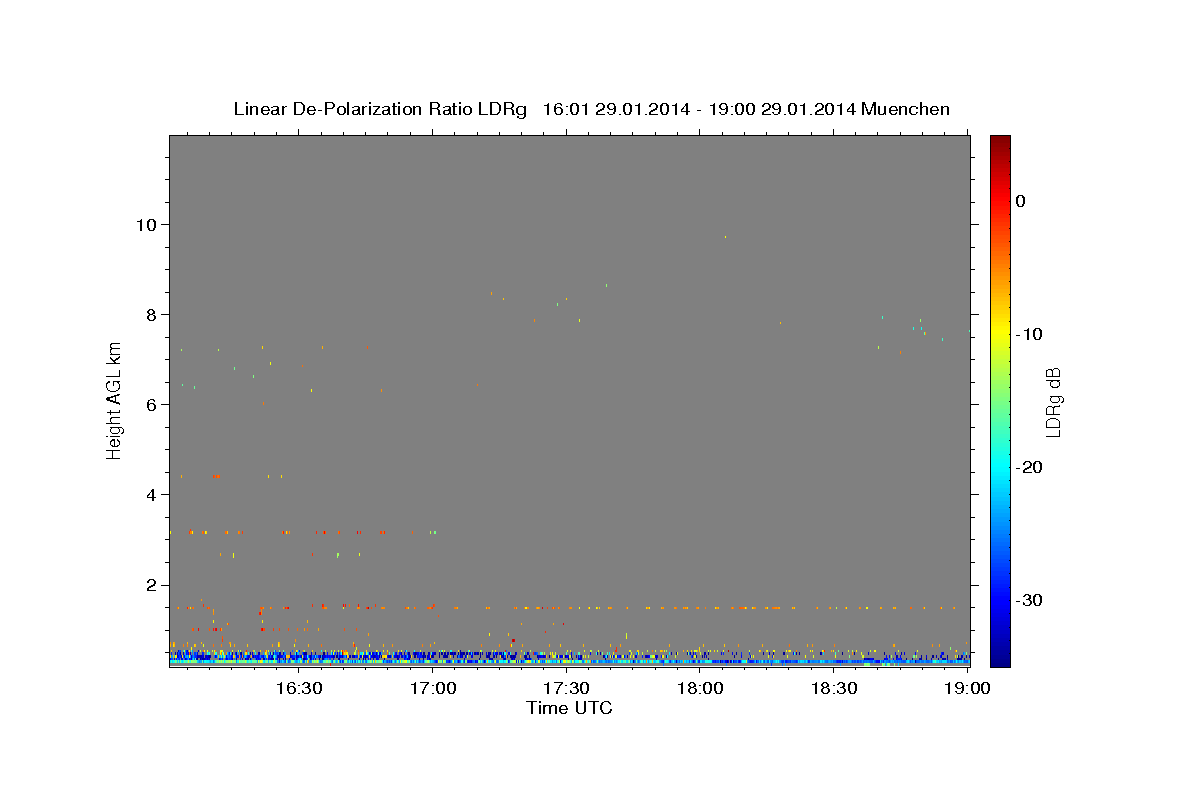Click the 'Muenchen' location in the title

905,109
